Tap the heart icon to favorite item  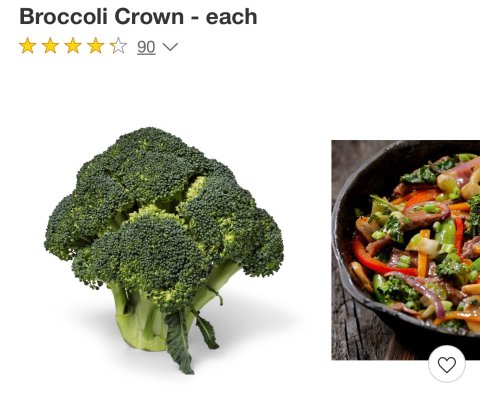click(447, 364)
